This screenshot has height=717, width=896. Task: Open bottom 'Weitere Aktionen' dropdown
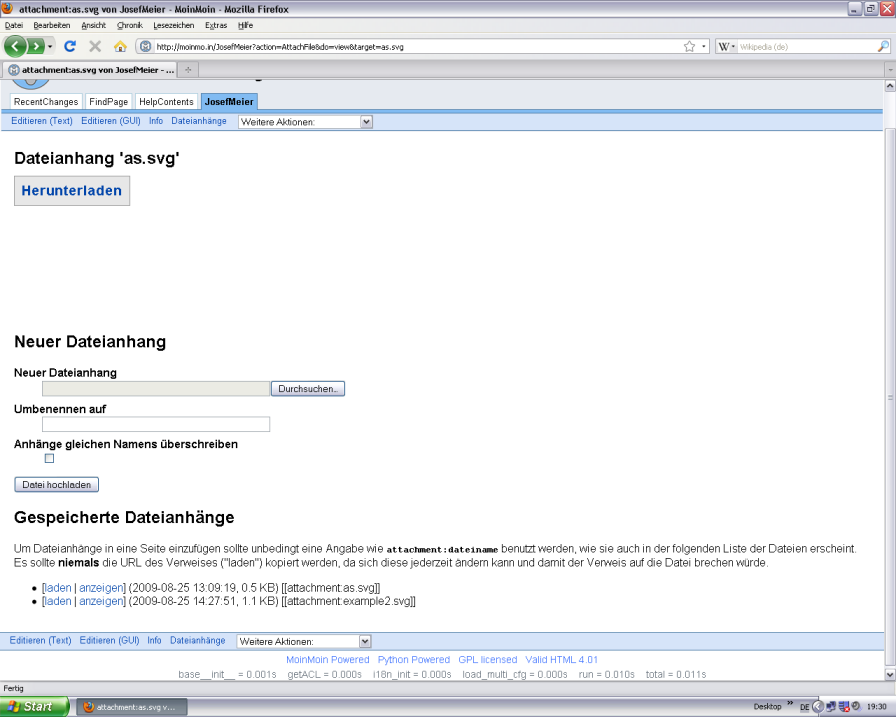click(304, 641)
